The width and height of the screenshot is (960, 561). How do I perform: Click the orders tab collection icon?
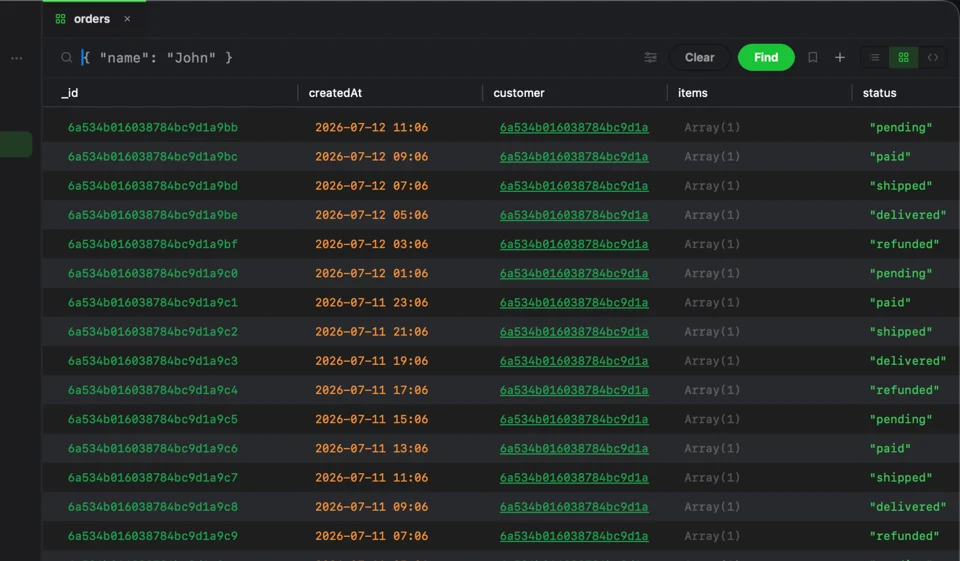(60, 19)
